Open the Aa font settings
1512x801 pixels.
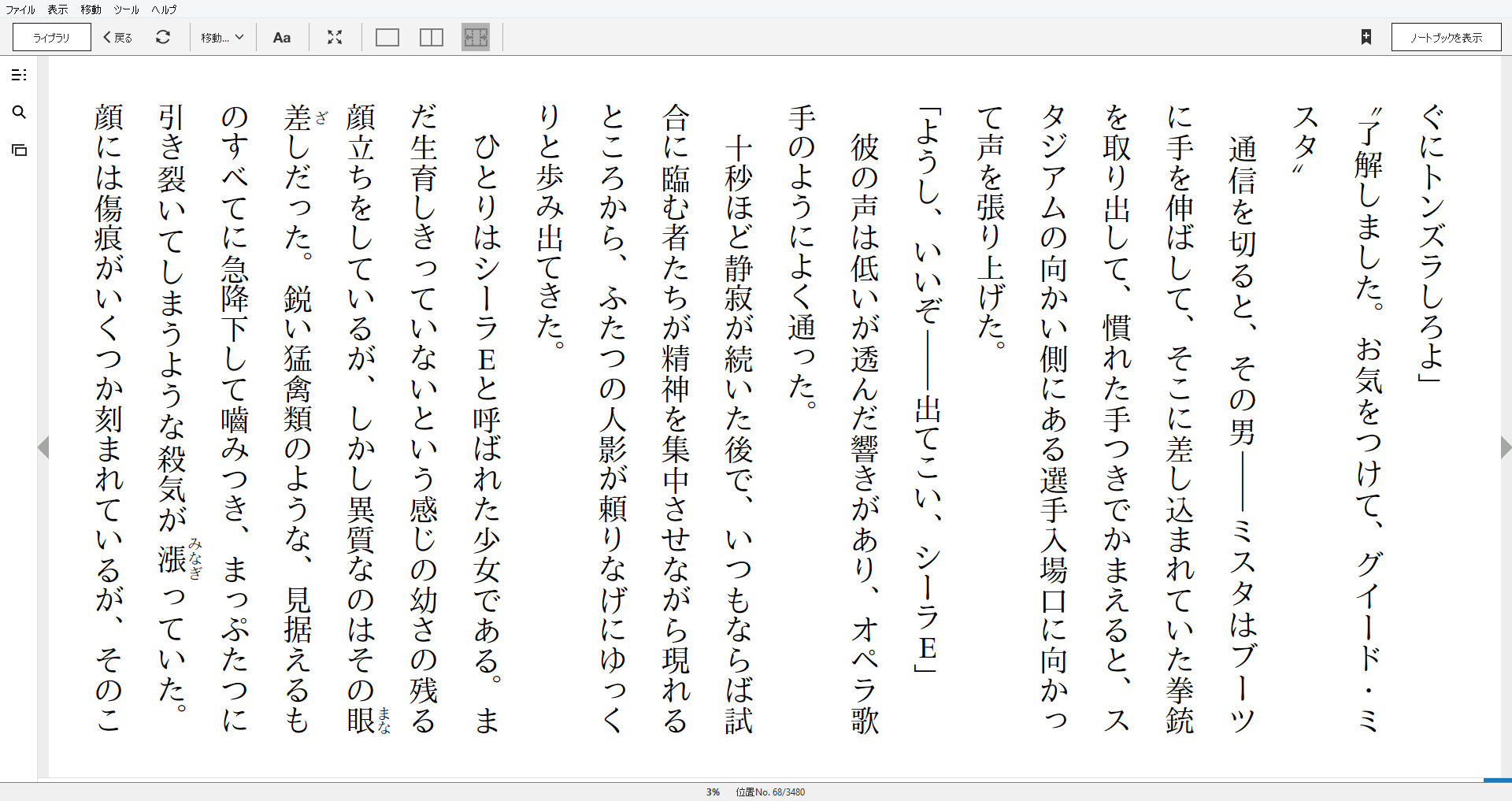click(x=282, y=37)
